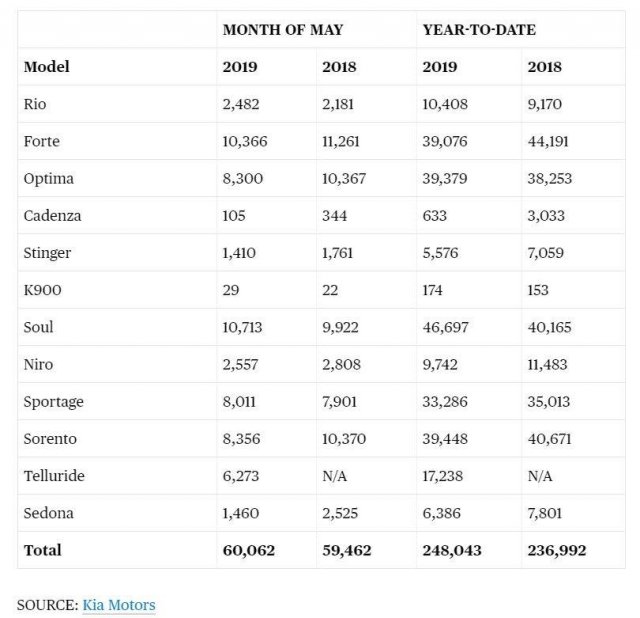
Task: Click the Total row label
Action: [42, 550]
